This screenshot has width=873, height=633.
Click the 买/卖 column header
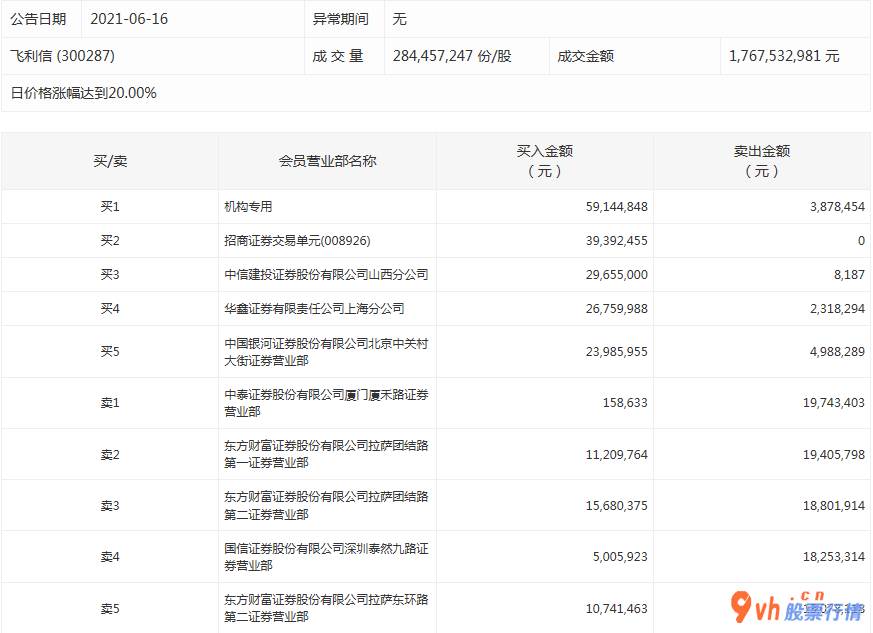click(x=110, y=161)
